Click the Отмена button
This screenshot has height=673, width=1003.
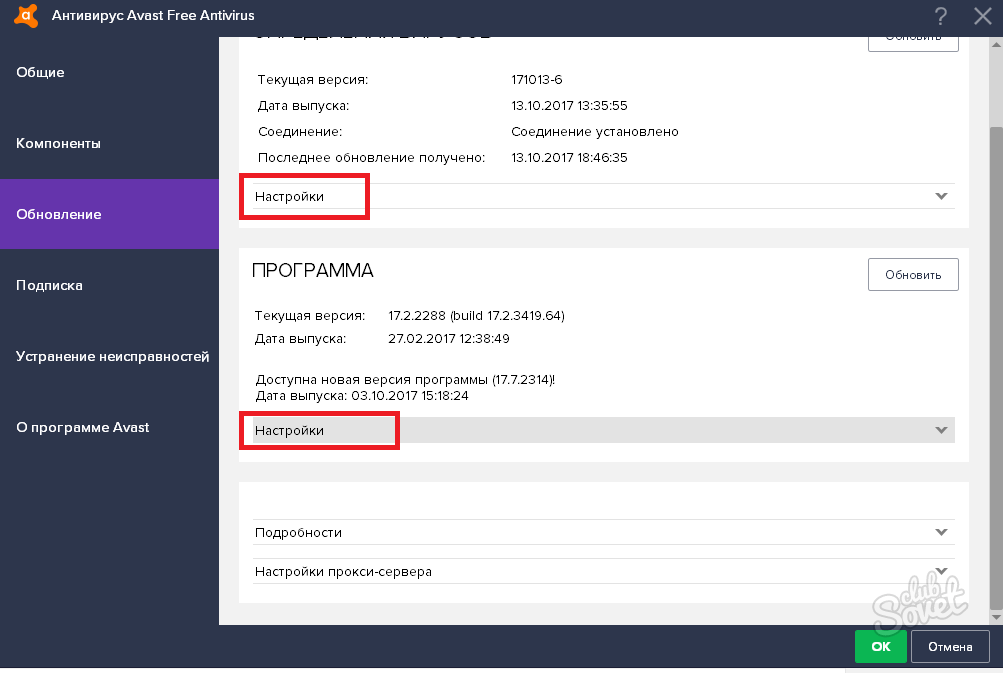click(950, 646)
